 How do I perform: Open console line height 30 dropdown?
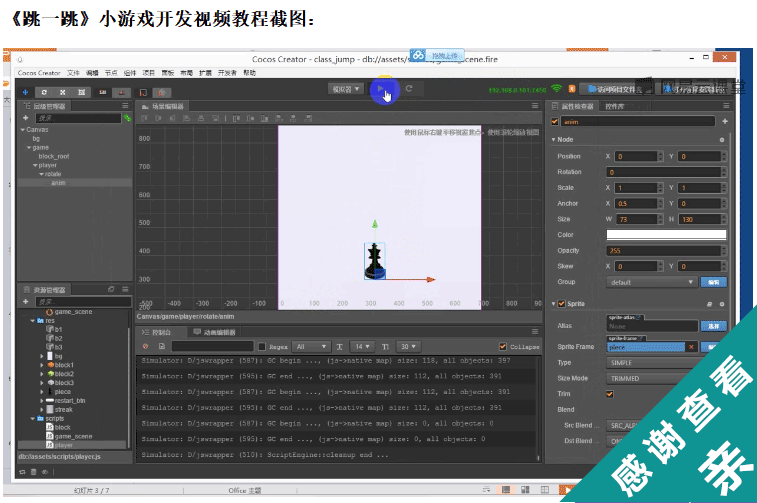[408, 347]
